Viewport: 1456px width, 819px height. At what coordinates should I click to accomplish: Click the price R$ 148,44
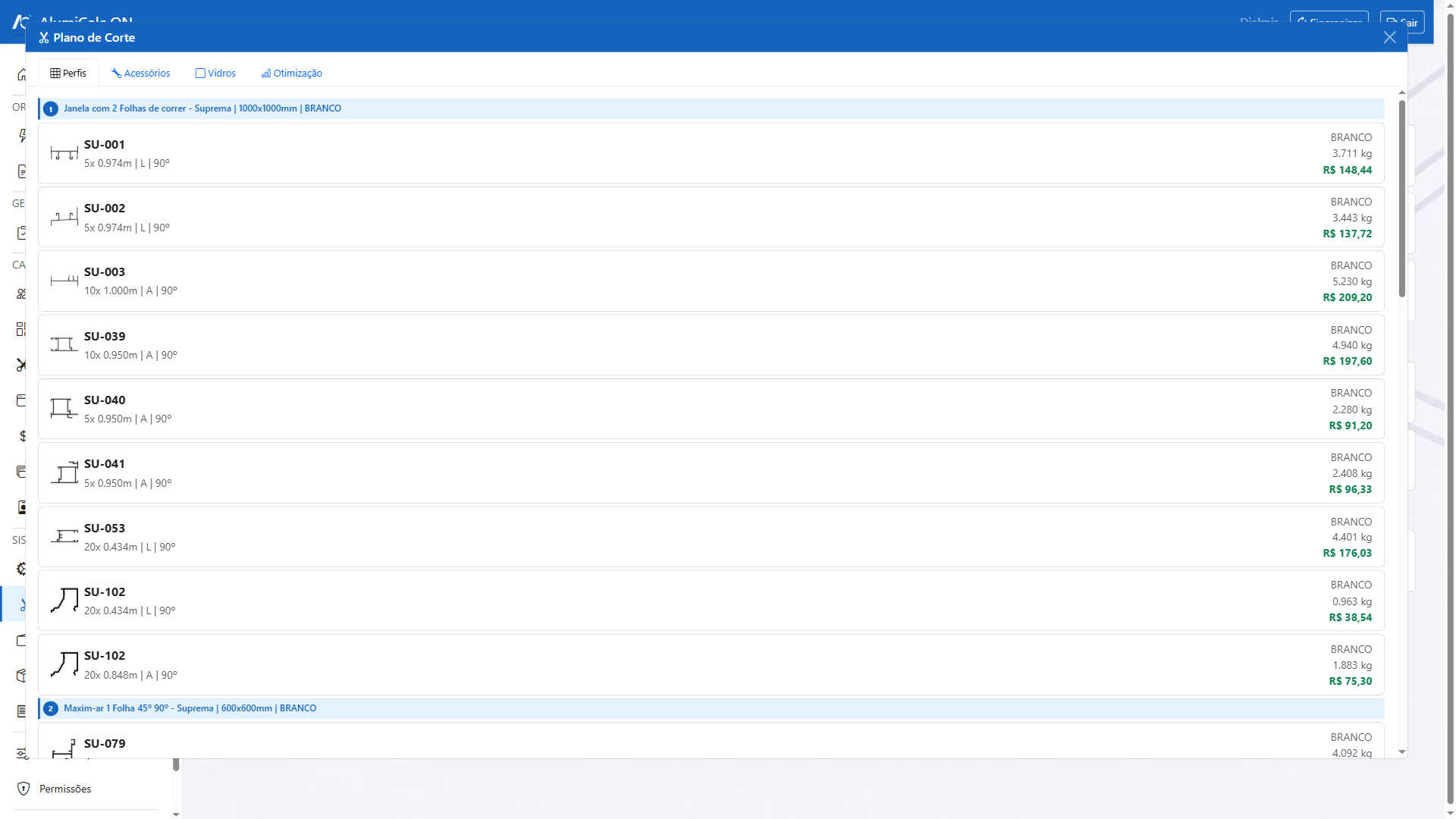[1348, 171]
